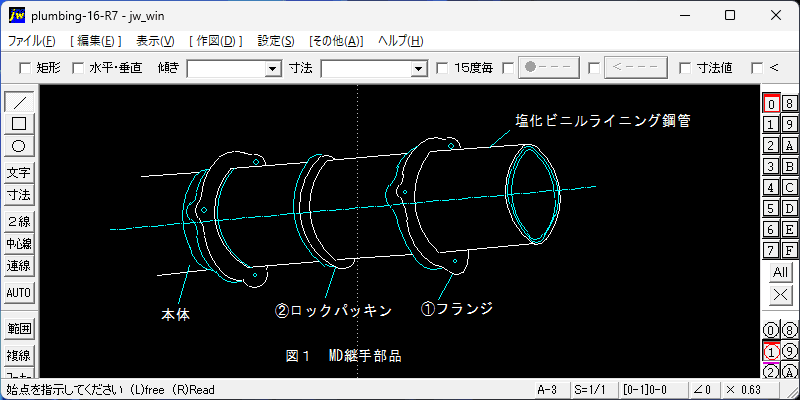Enable the 矩形 checkbox
The image size is (800, 400).
pos(26,68)
